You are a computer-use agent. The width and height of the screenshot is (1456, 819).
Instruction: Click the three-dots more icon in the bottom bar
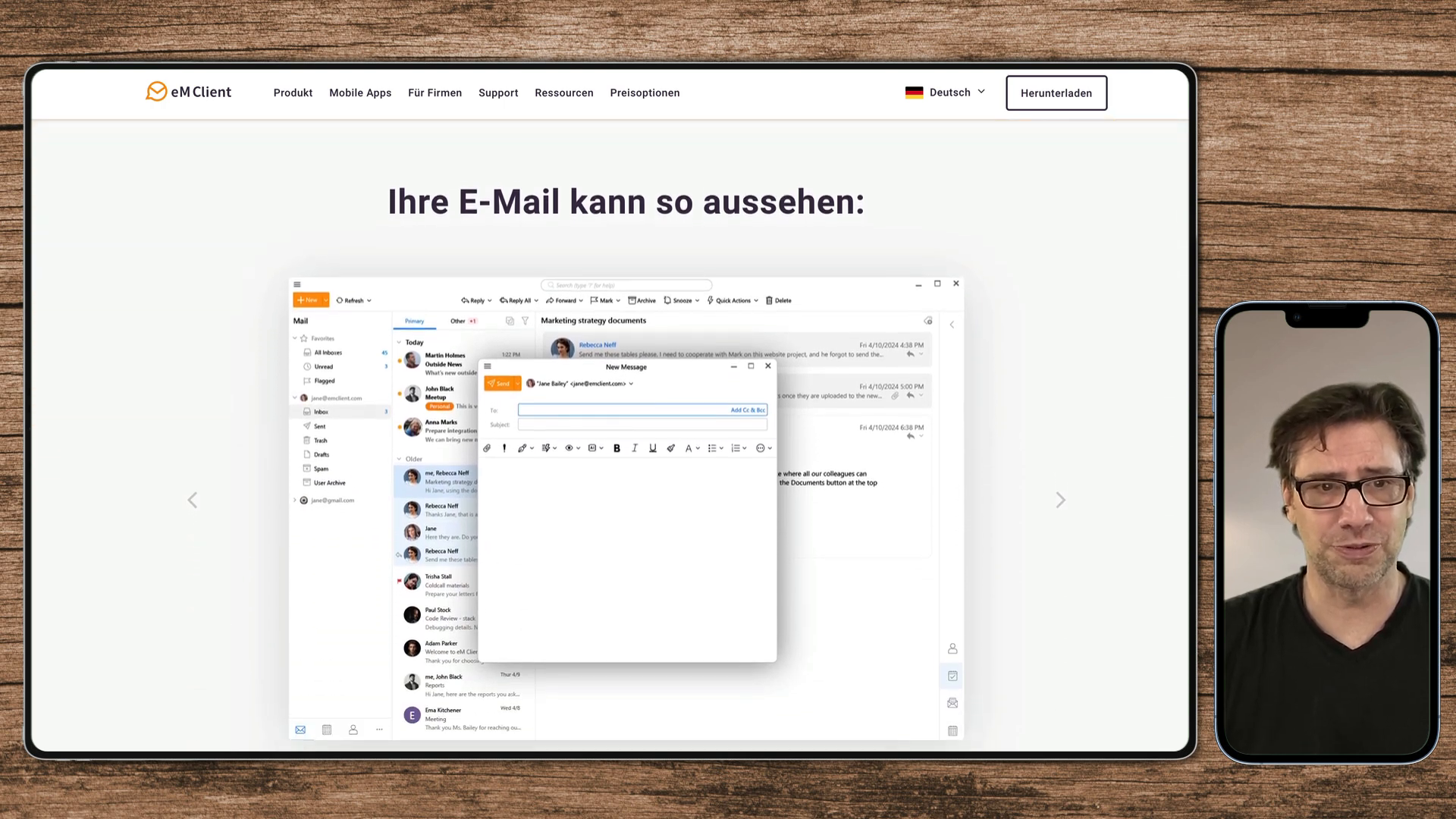coord(379,730)
